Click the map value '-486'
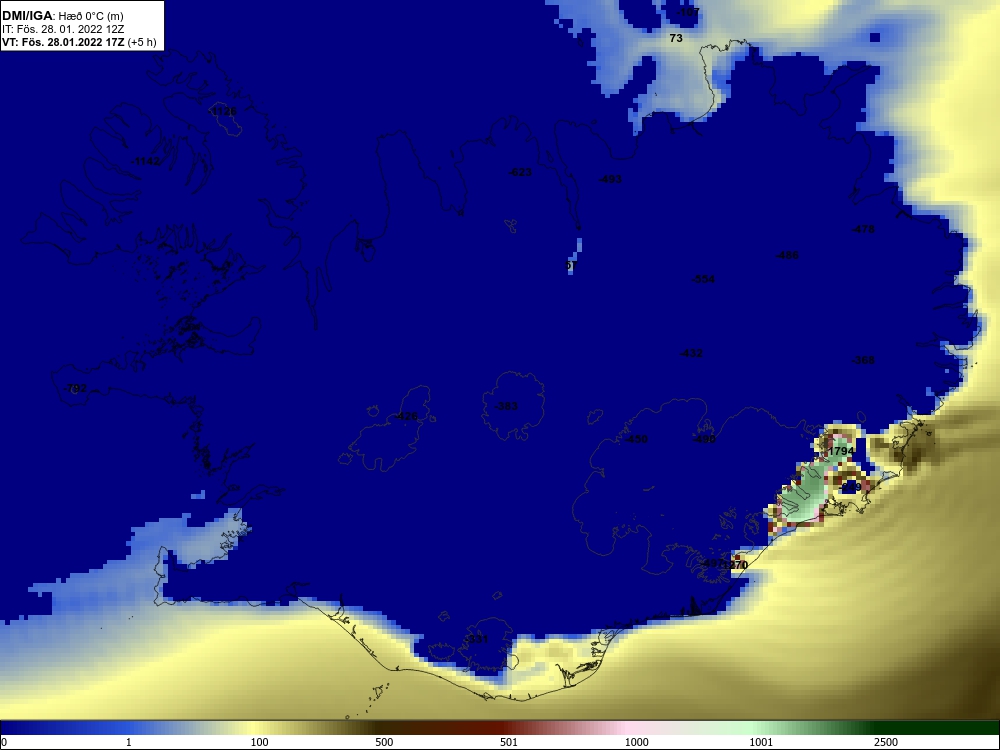Screen dimensions: 1000x750 point(787,255)
